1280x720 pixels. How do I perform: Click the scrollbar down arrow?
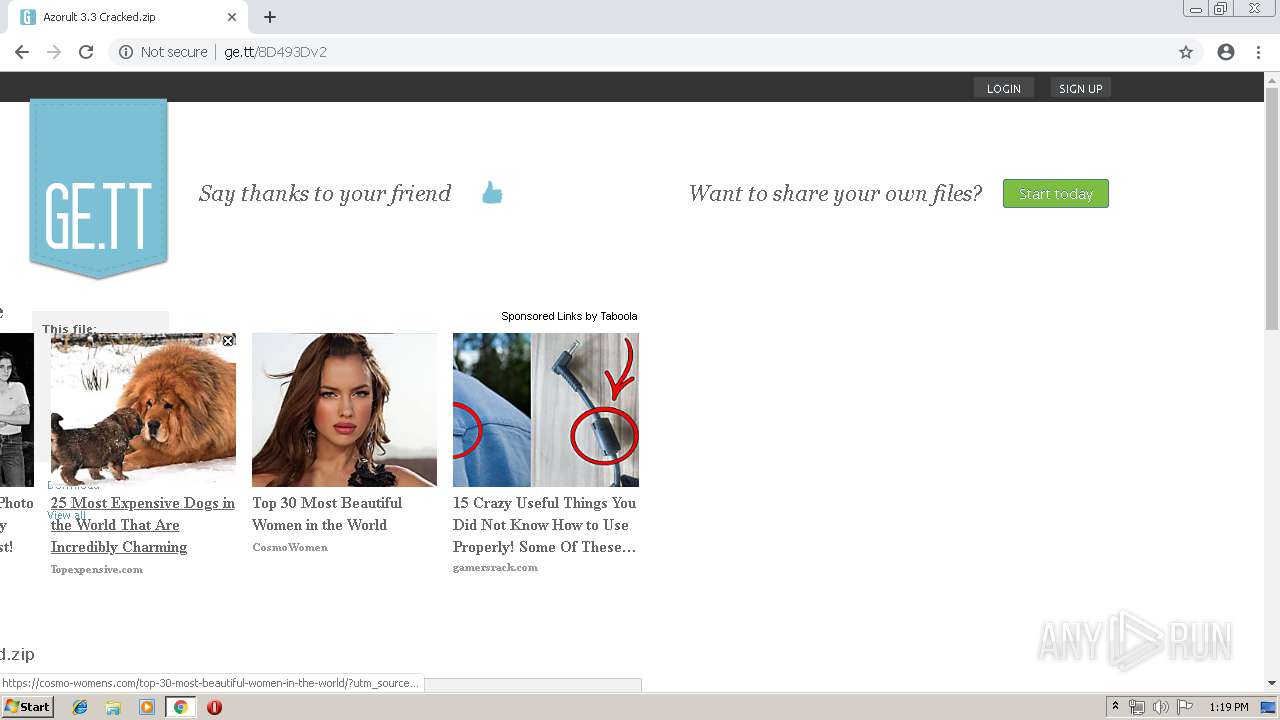(x=1272, y=683)
